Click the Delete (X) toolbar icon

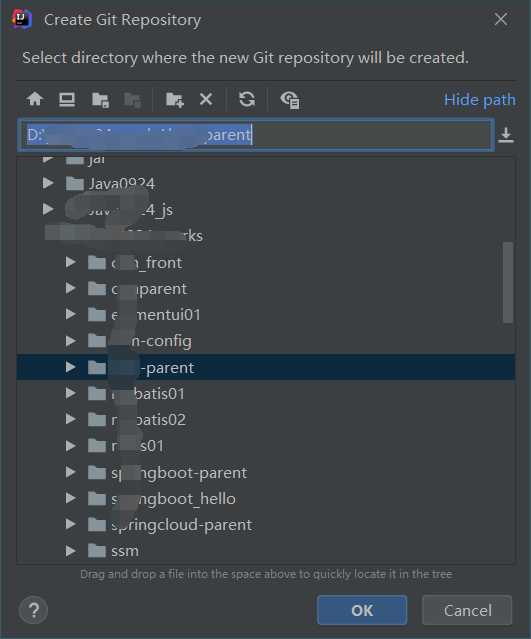(206, 99)
